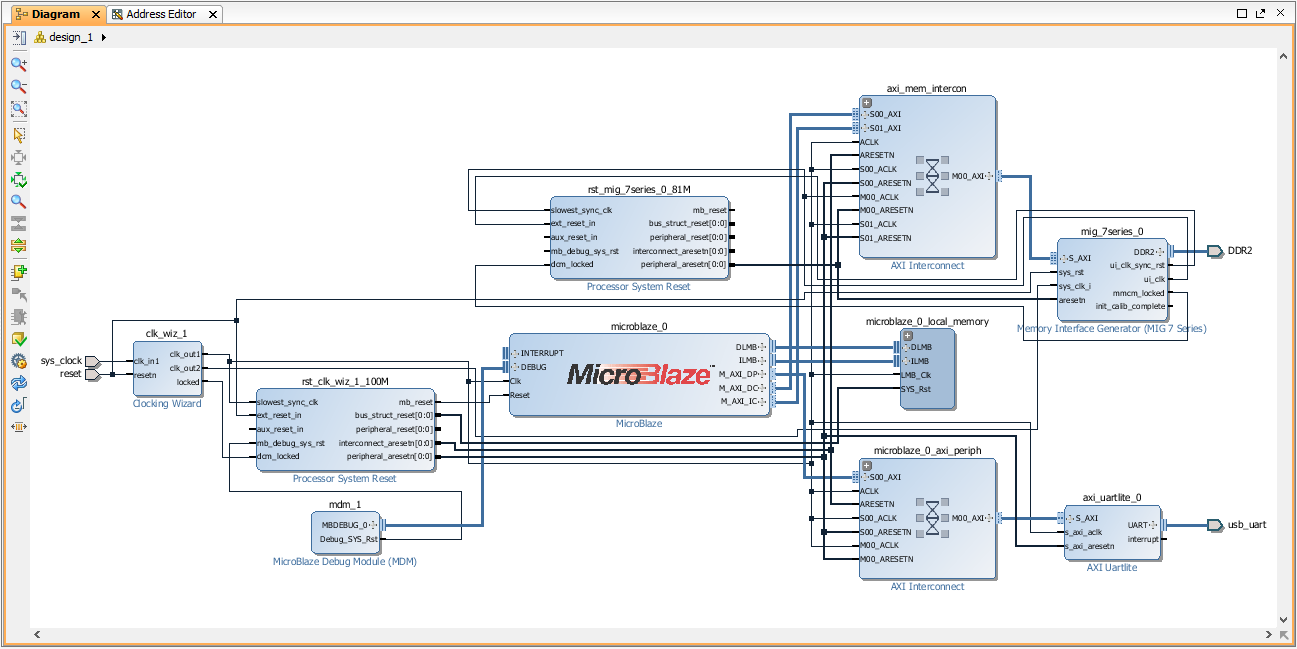Click the blue circular arrow refresh icon
Image resolution: width=1297 pixels, height=649 pixels.
pos(18,405)
